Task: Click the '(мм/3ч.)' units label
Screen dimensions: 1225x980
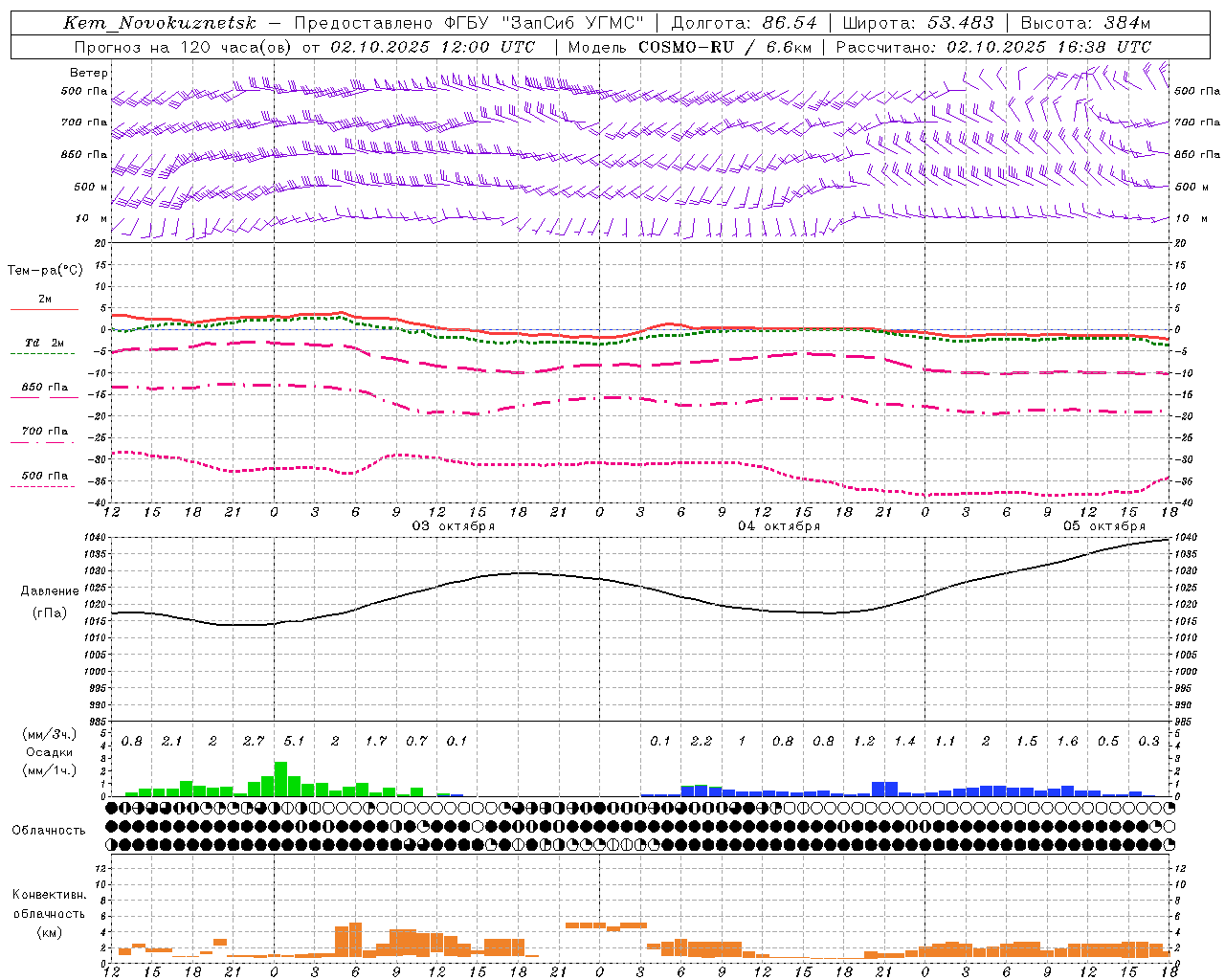Action: tap(48, 734)
